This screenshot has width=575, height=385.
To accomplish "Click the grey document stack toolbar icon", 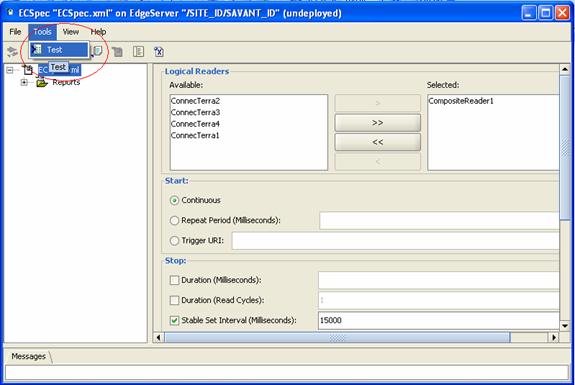I will click(117, 52).
